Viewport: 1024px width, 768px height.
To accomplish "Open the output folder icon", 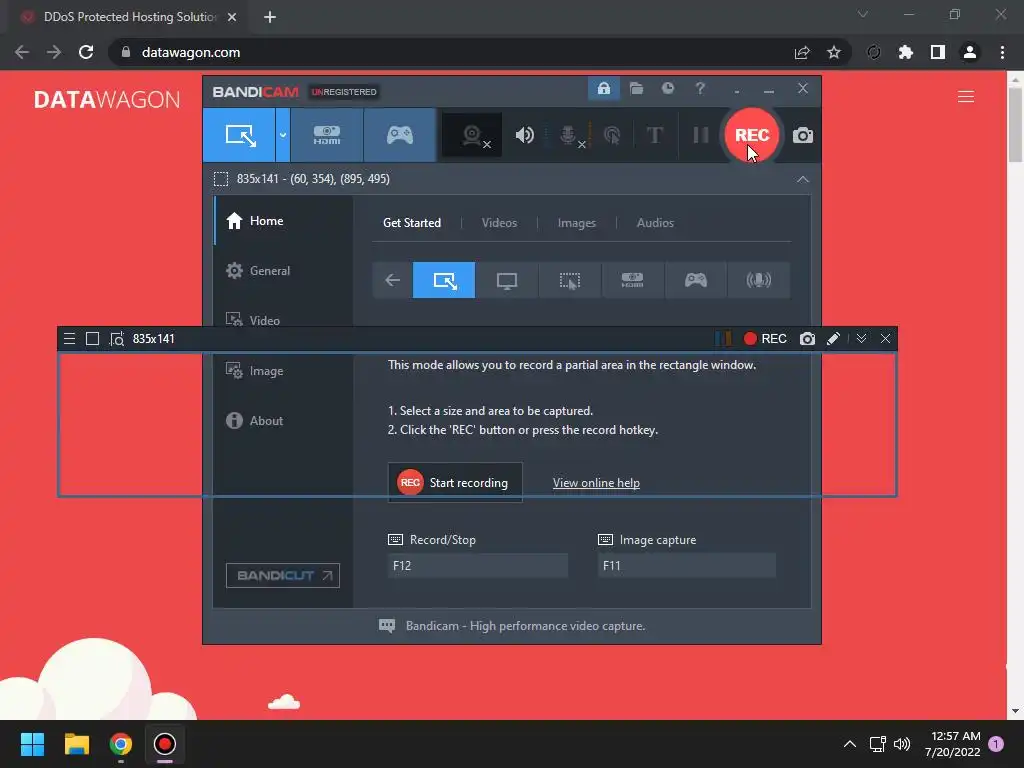I will coord(636,88).
